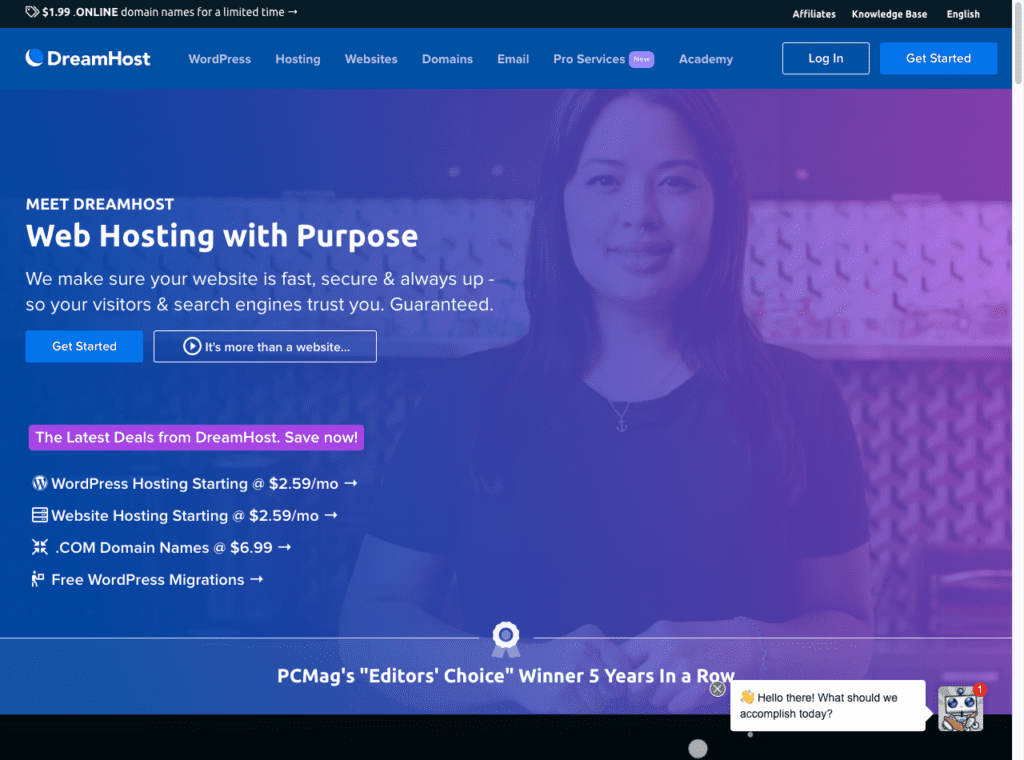Click the arrows icon beside .COM Domain Names
Image resolution: width=1024 pixels, height=760 pixels.
(x=40, y=547)
